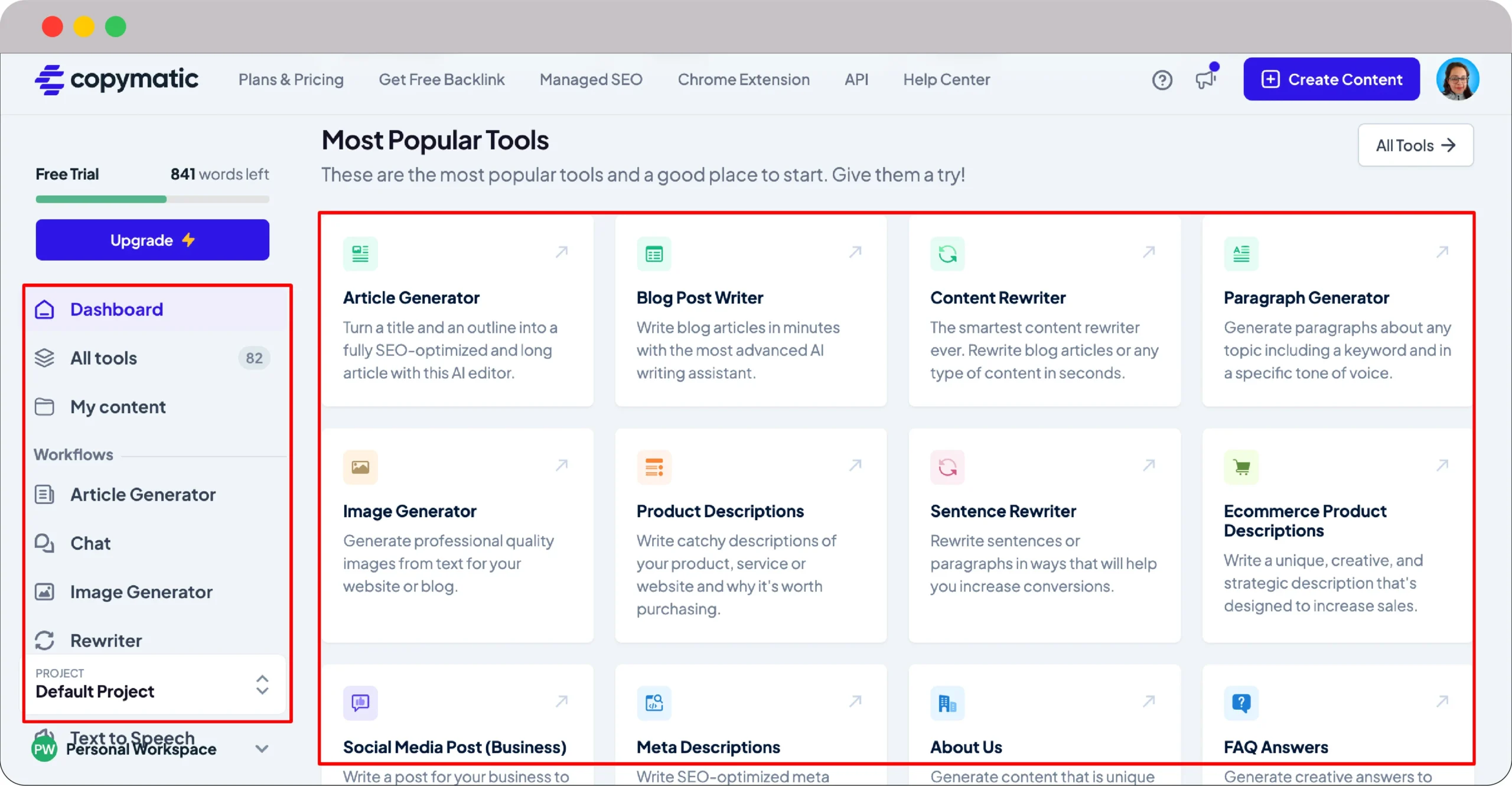1512x786 pixels.
Task: Open Get Free Backlink link
Action: point(441,80)
